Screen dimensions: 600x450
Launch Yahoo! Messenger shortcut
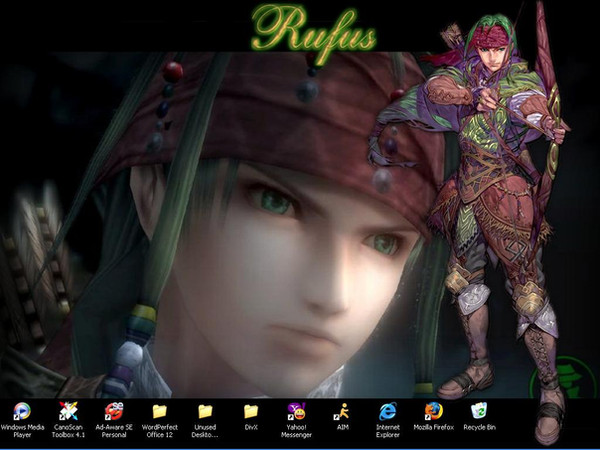pos(297,411)
